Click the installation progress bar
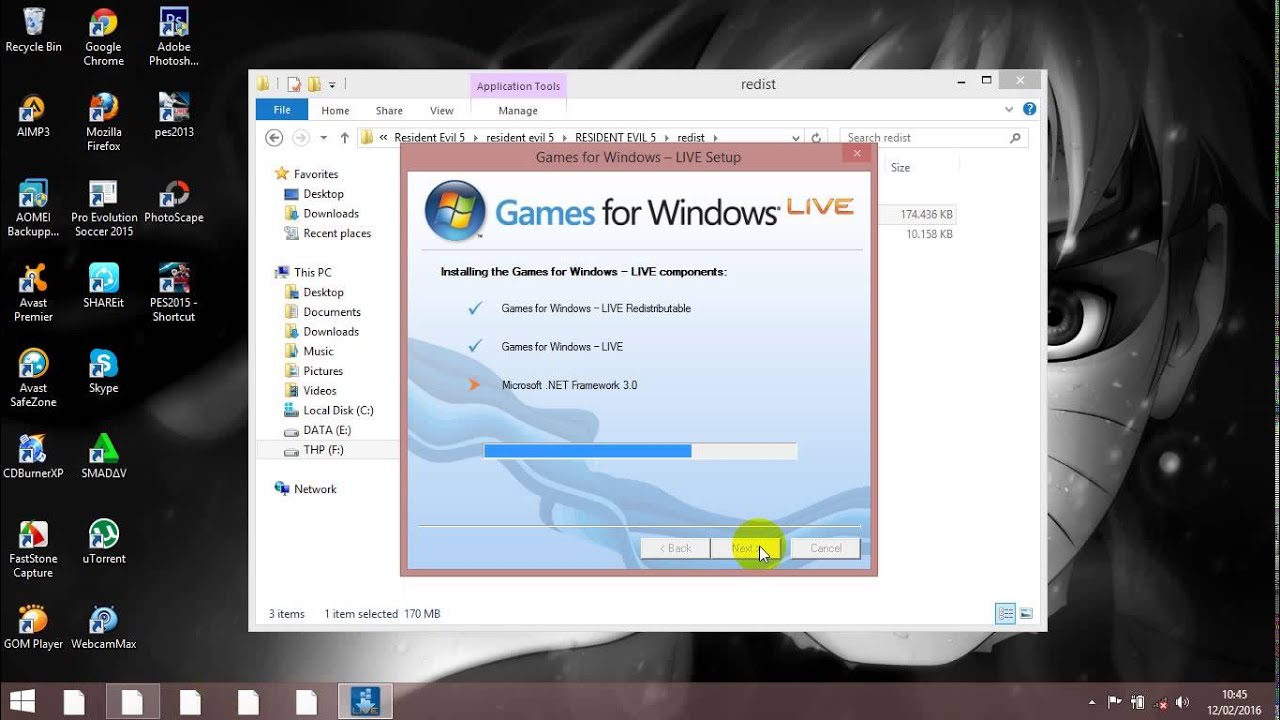Screen dimensions: 1280x720 point(640,451)
